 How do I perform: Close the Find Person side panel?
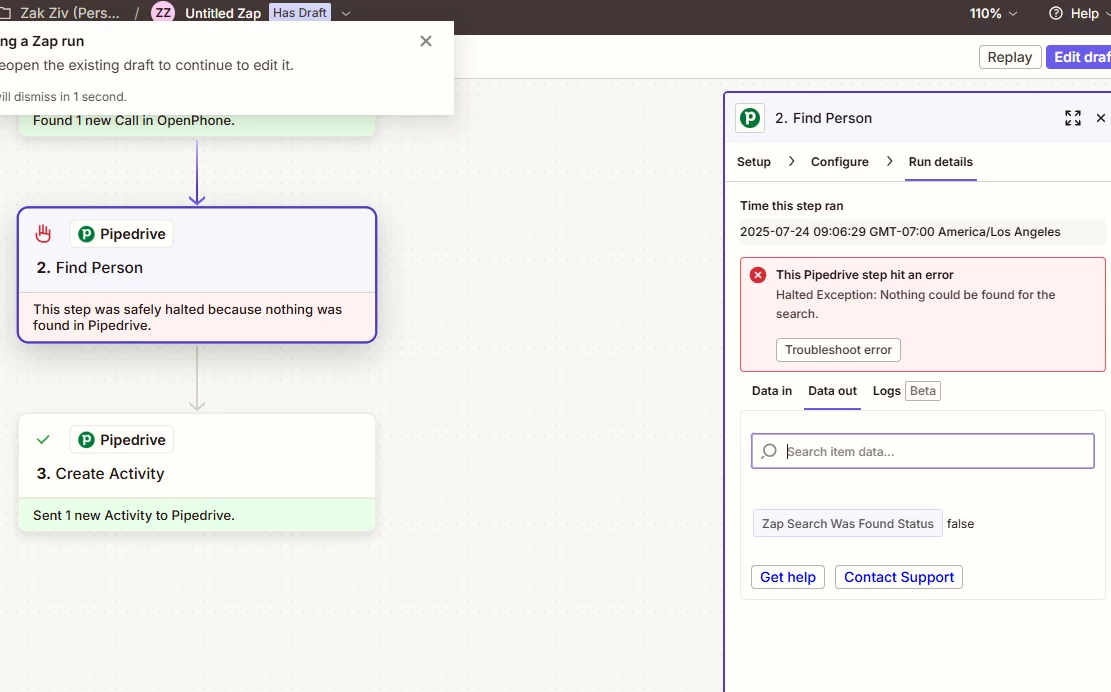pos(1100,118)
